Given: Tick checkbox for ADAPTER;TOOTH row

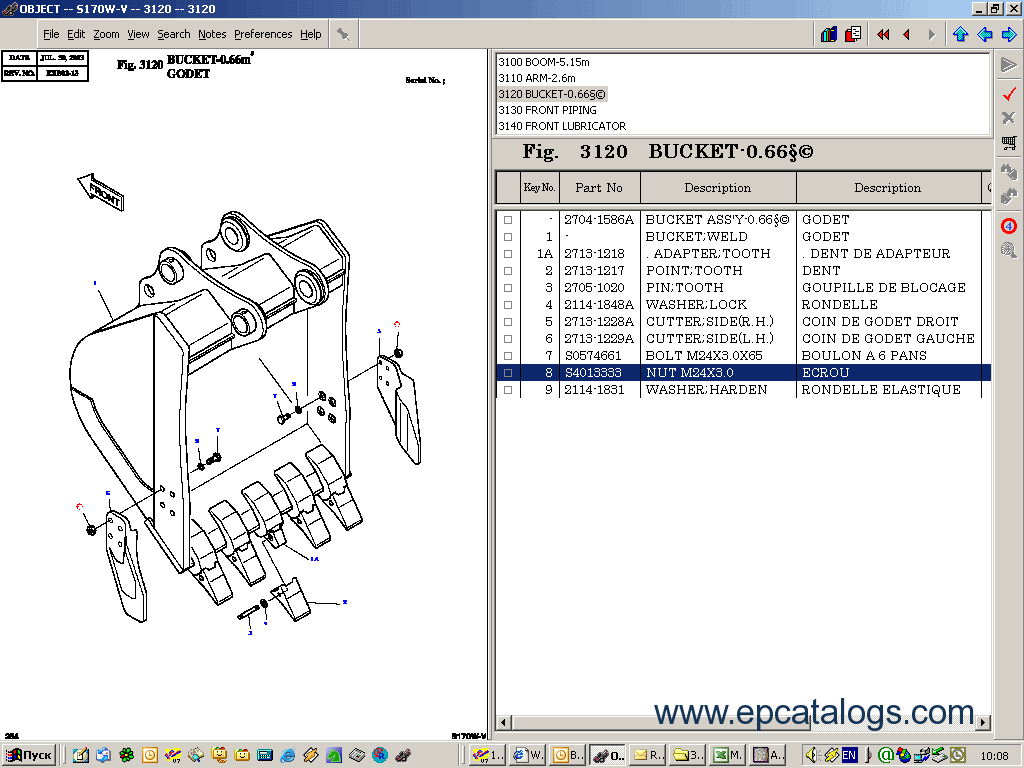Looking at the screenshot, I should point(507,254).
